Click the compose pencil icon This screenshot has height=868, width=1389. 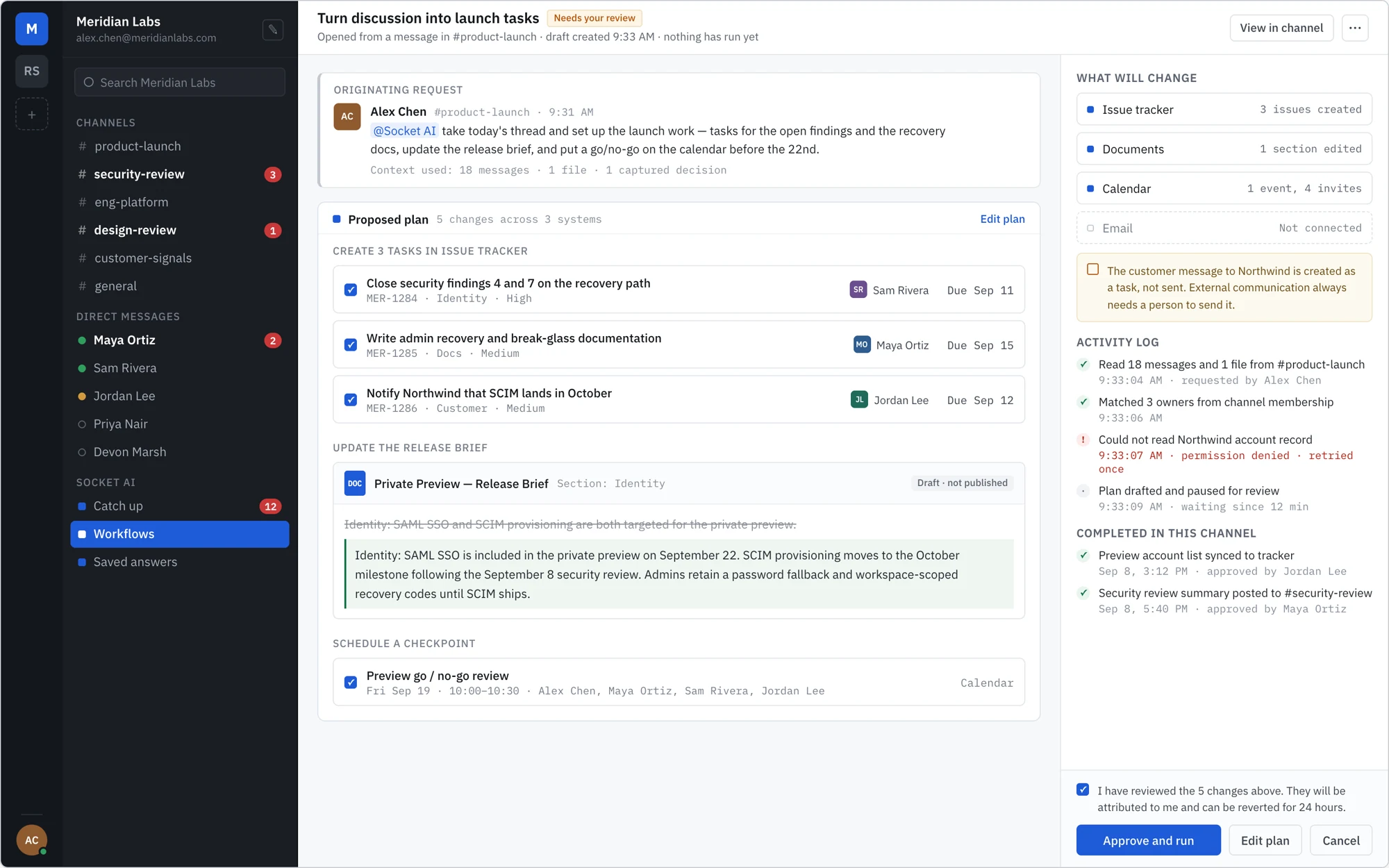[273, 30]
